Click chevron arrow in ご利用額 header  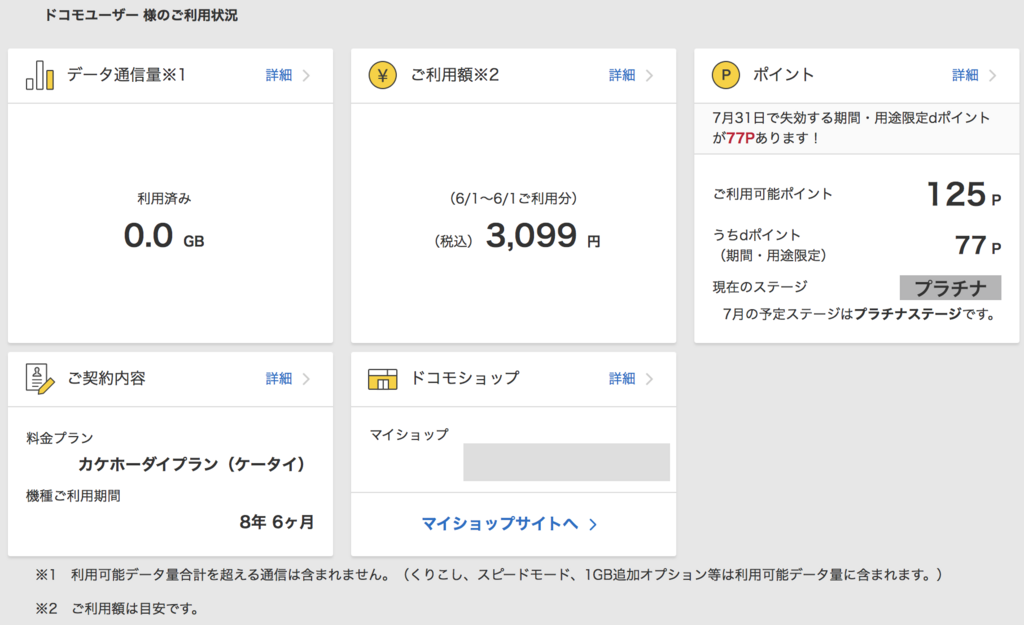pos(649,76)
